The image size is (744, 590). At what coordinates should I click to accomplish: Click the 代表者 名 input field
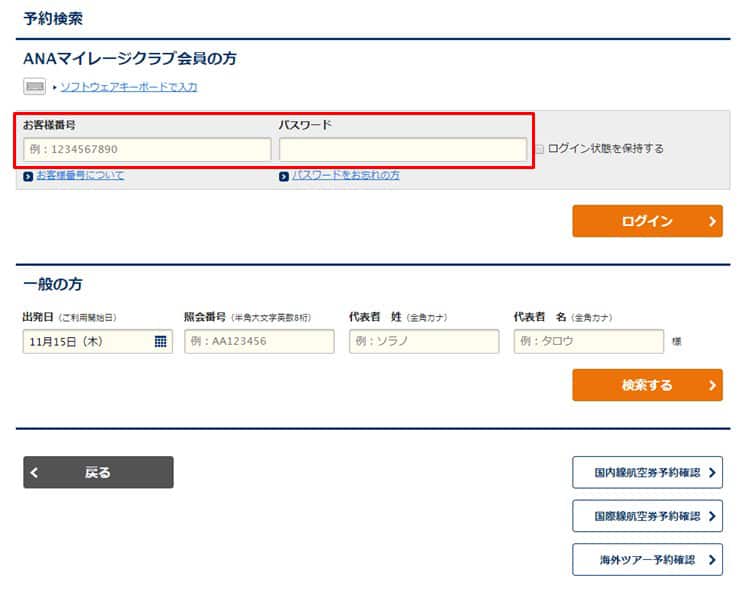tap(588, 342)
